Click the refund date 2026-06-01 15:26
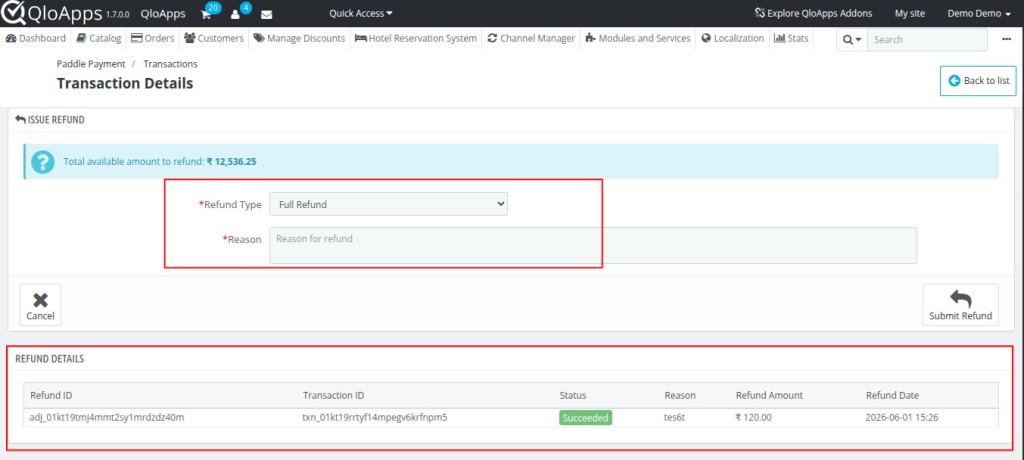Screen dimensions: 1024x460 [902, 418]
